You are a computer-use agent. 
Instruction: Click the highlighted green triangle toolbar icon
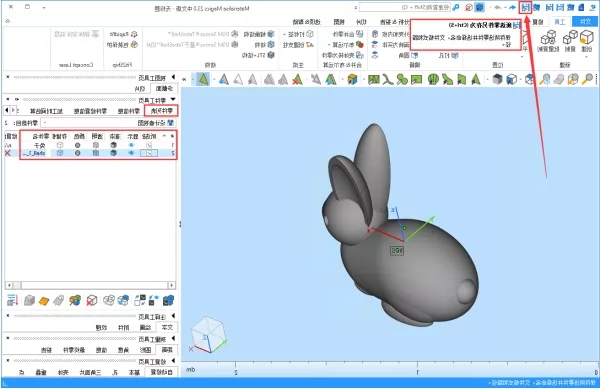pyautogui.click(x=203, y=79)
